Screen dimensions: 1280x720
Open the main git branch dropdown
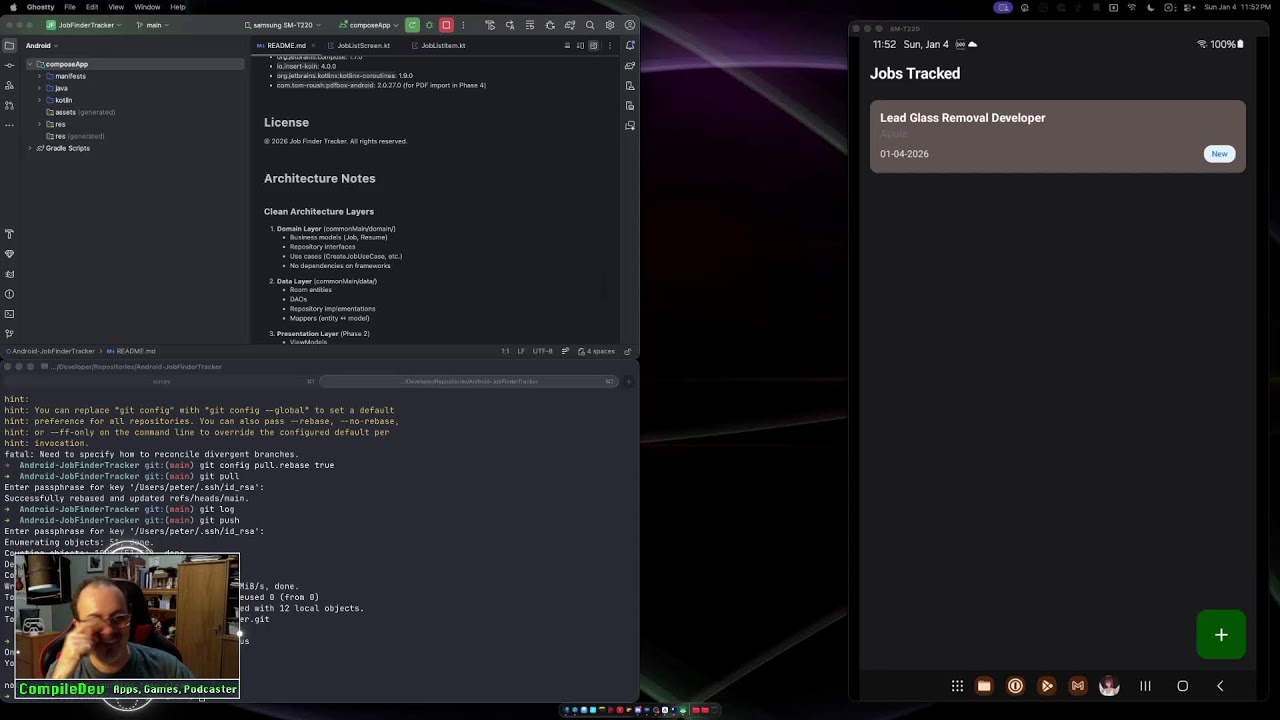[x=153, y=25]
